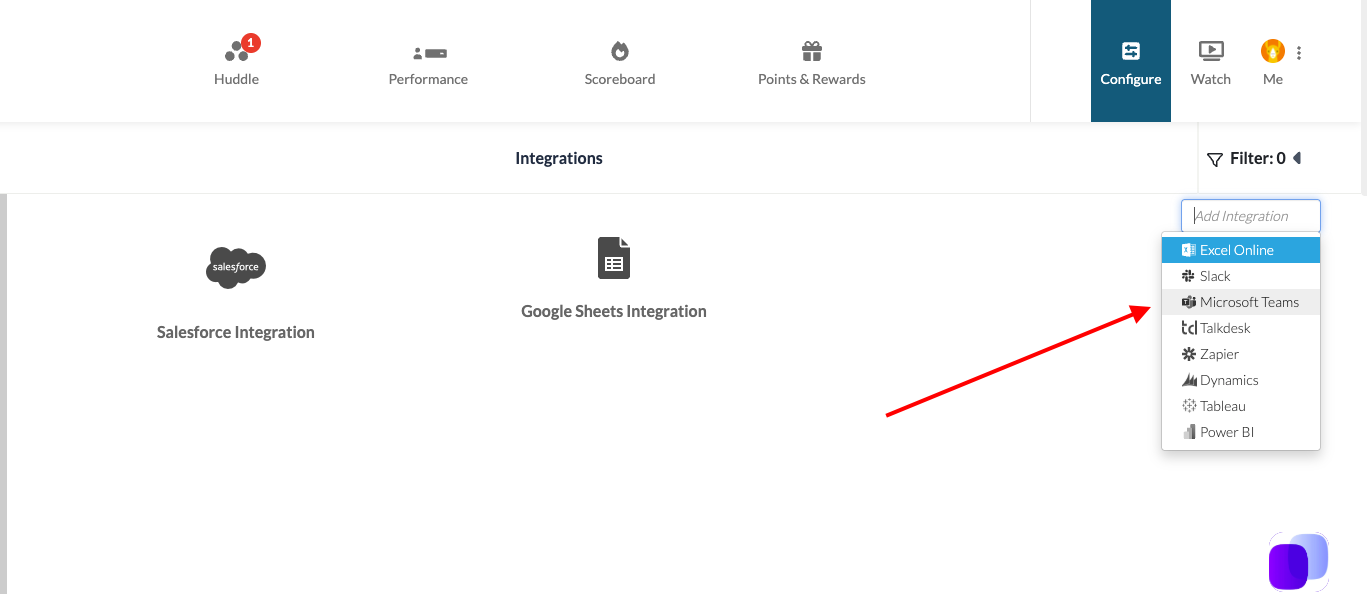Click the Filter funnel icon

[x=1215, y=159]
